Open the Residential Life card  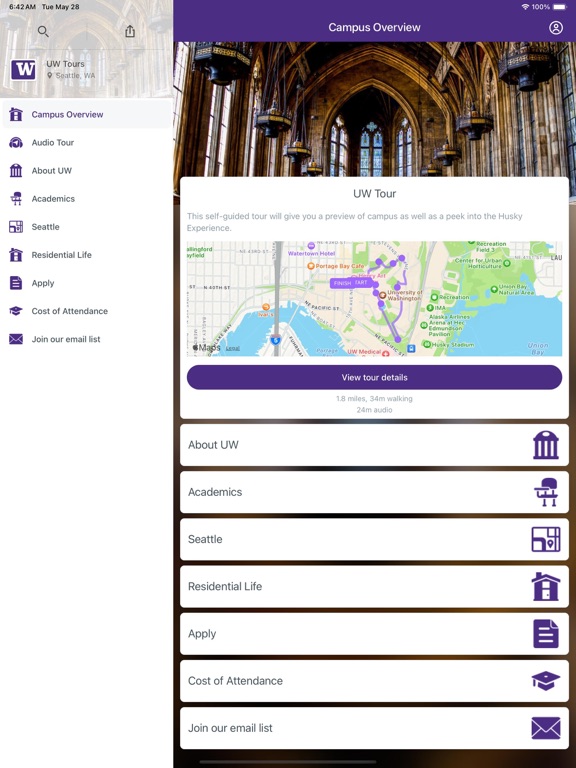coord(374,586)
